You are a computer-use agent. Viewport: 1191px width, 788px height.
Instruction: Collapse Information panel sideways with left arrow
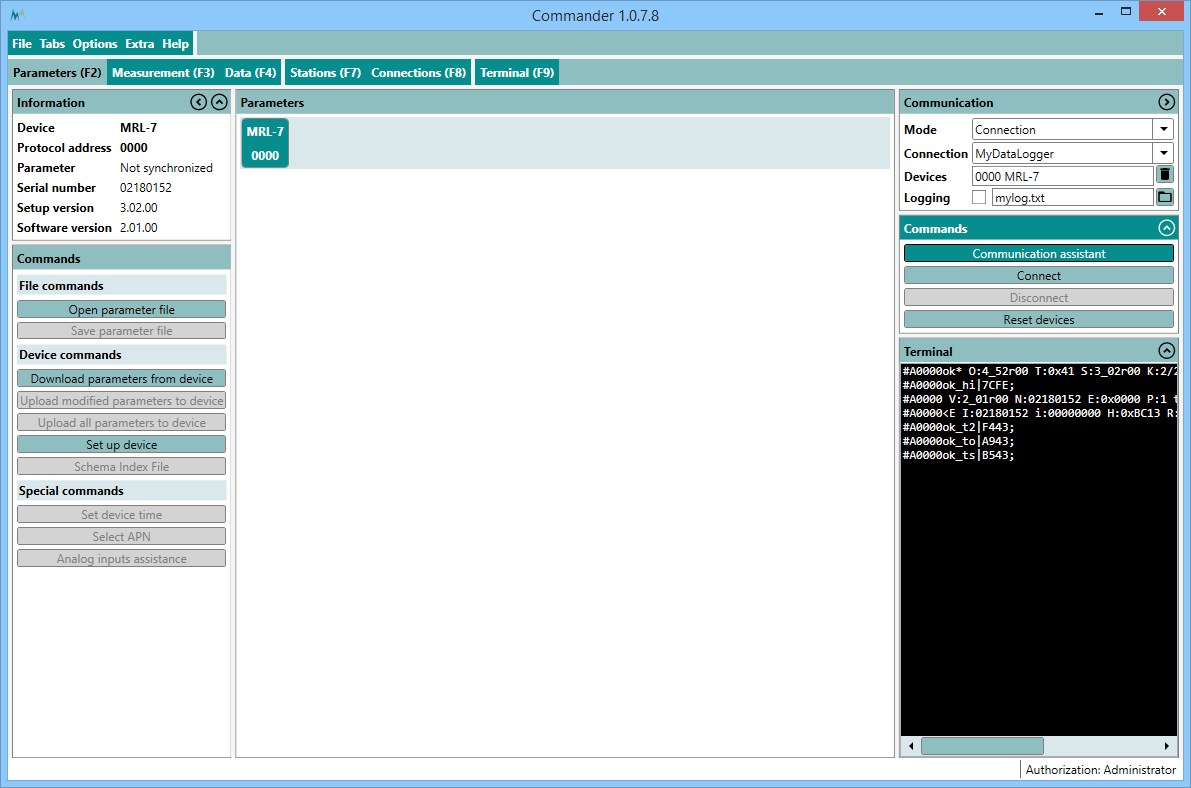pos(198,102)
